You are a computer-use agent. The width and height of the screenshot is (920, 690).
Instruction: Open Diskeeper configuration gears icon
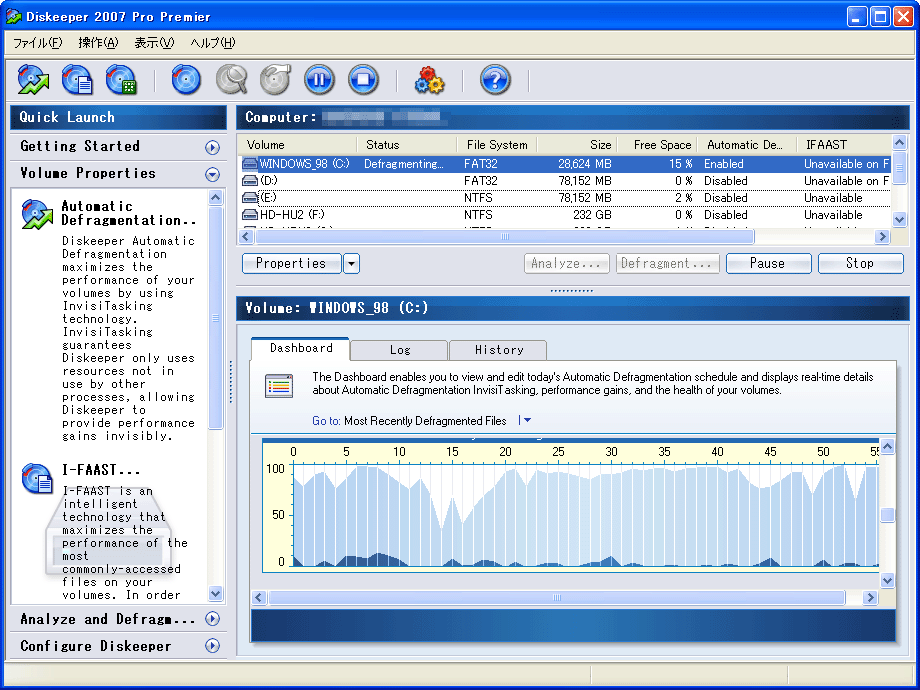pos(429,79)
